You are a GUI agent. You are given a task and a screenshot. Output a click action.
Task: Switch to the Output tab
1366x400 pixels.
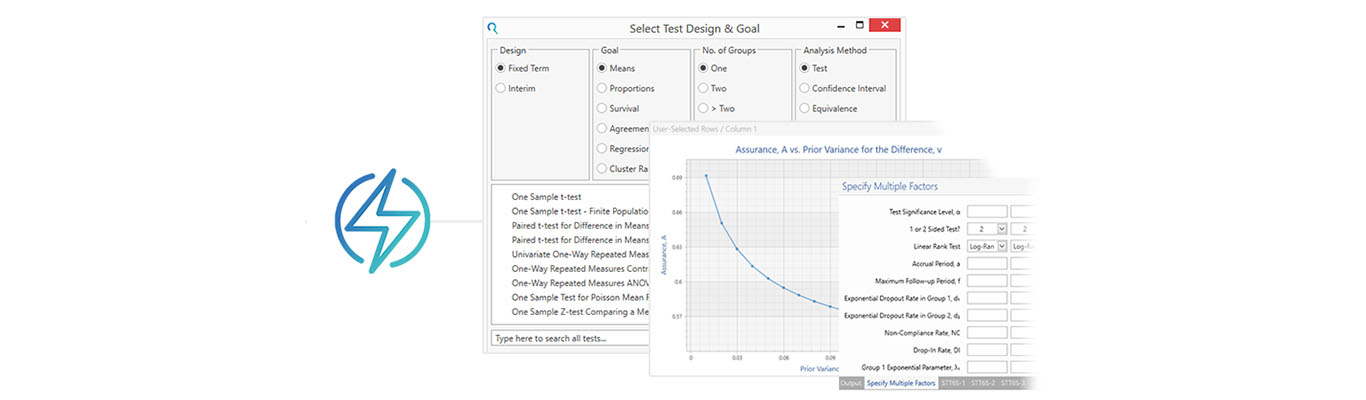click(x=850, y=383)
